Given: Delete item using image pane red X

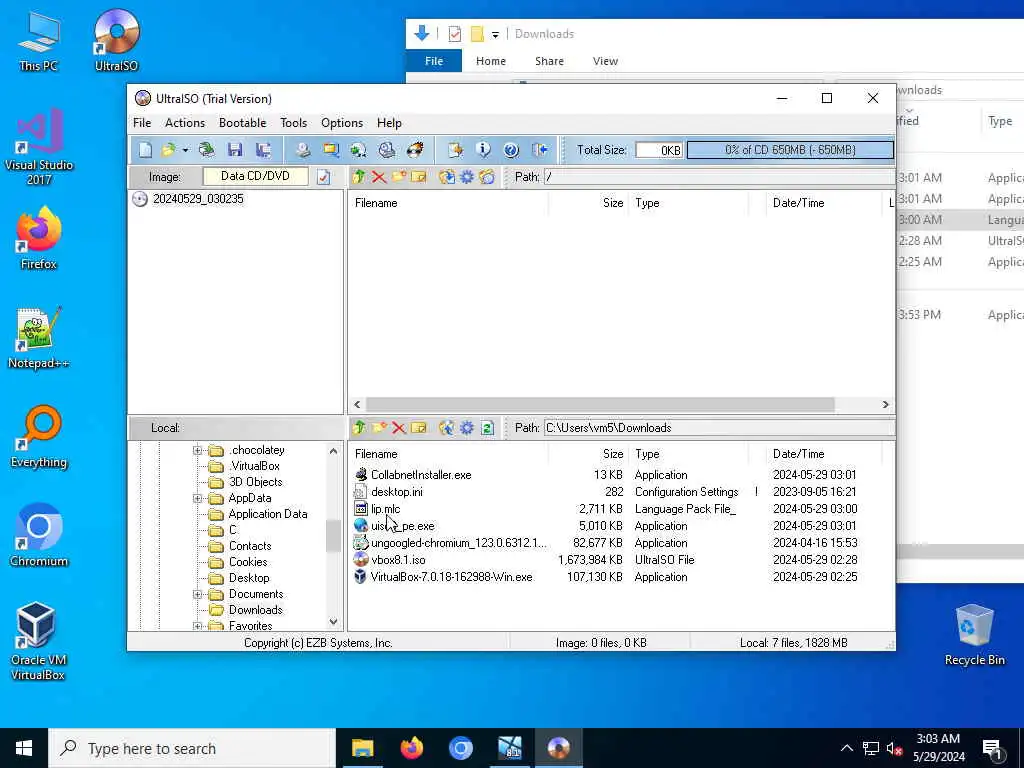Looking at the screenshot, I should click(x=379, y=176).
